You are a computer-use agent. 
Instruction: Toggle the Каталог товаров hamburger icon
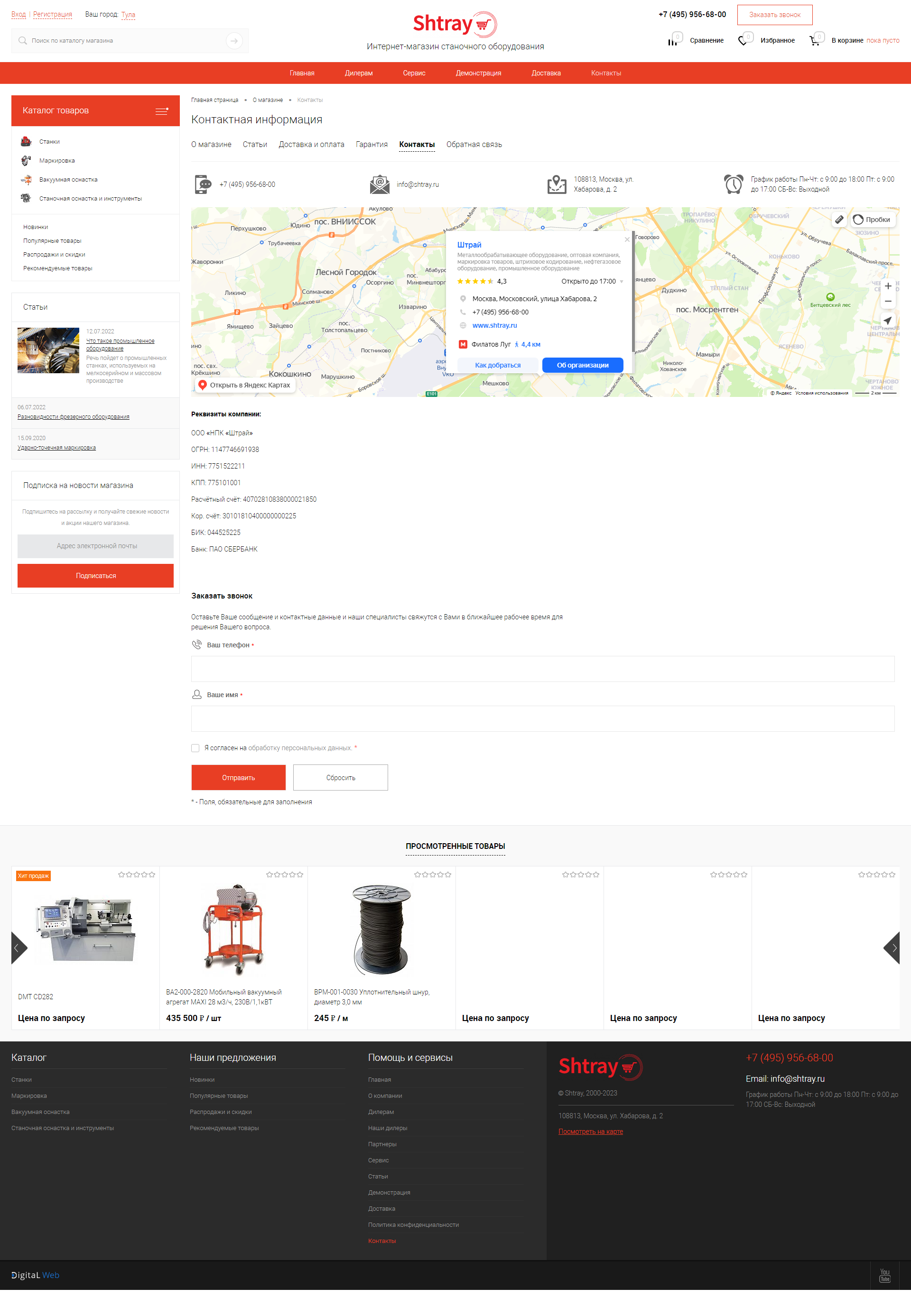click(x=161, y=110)
